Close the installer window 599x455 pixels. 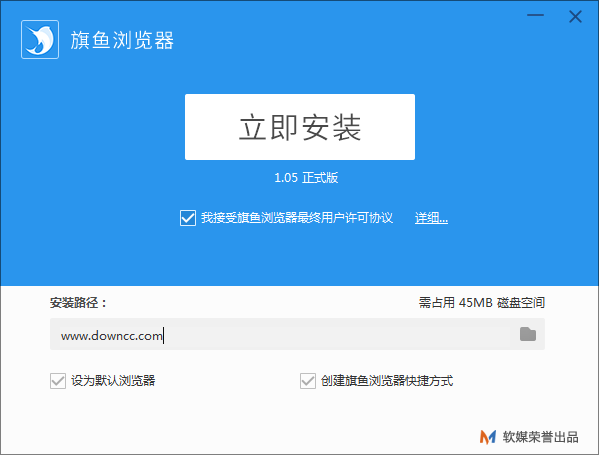click(x=575, y=17)
